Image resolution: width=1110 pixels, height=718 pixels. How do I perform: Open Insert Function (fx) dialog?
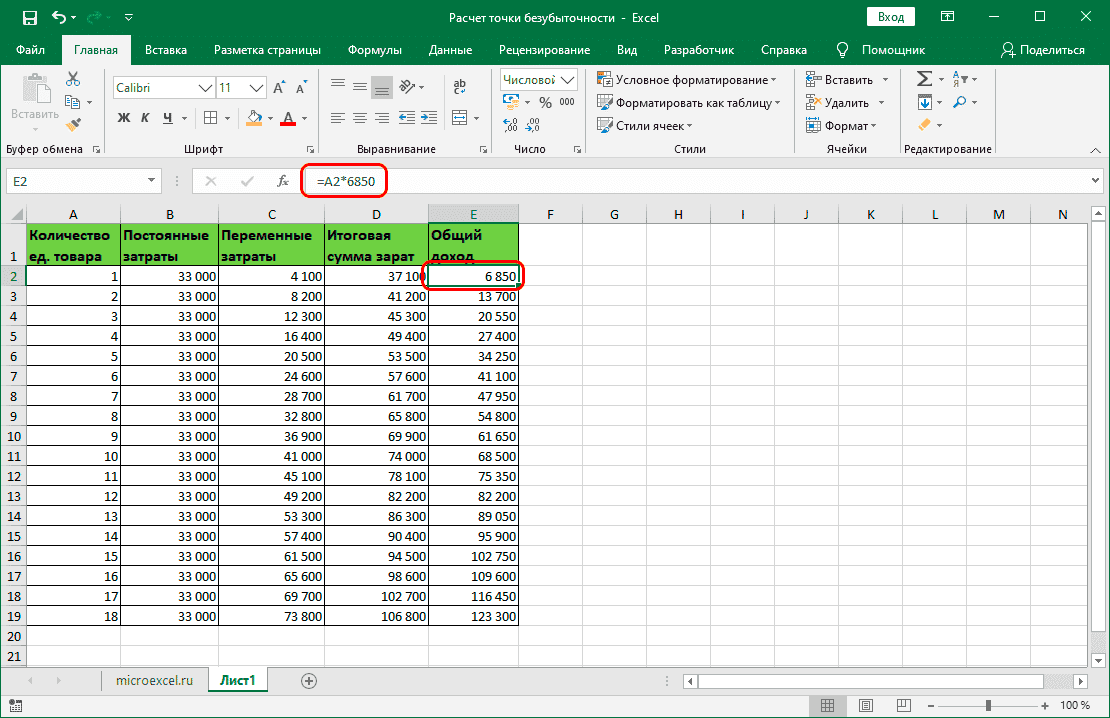tap(283, 181)
